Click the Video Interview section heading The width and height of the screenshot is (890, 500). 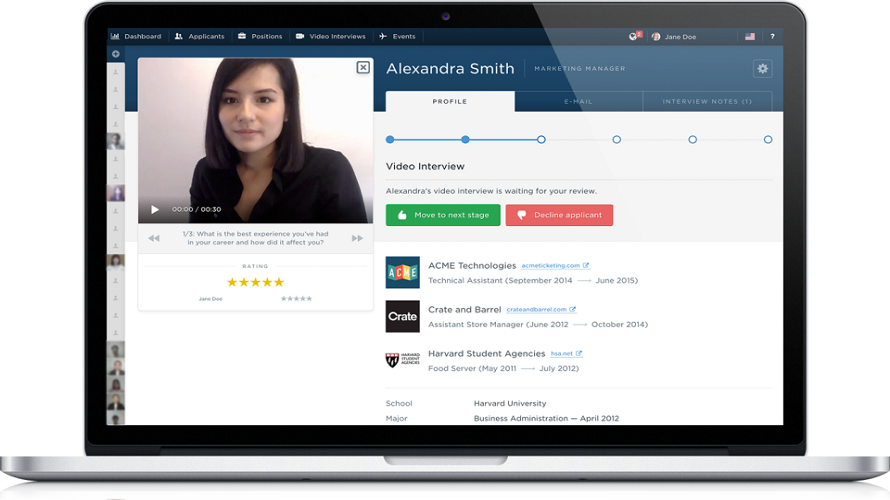[425, 166]
